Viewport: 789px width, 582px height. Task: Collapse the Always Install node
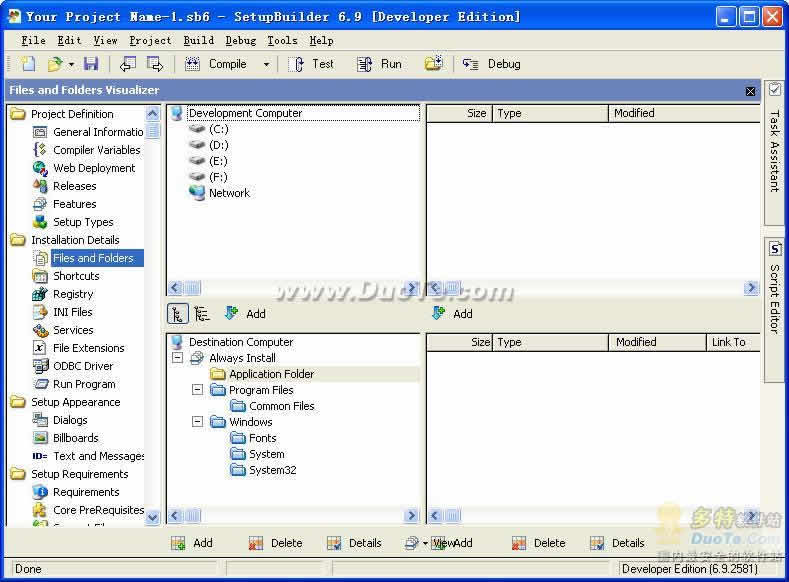click(177, 358)
